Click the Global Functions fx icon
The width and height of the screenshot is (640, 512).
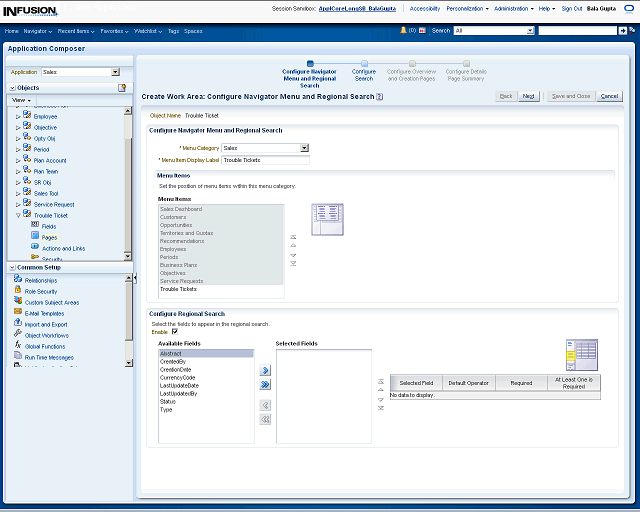(18, 346)
